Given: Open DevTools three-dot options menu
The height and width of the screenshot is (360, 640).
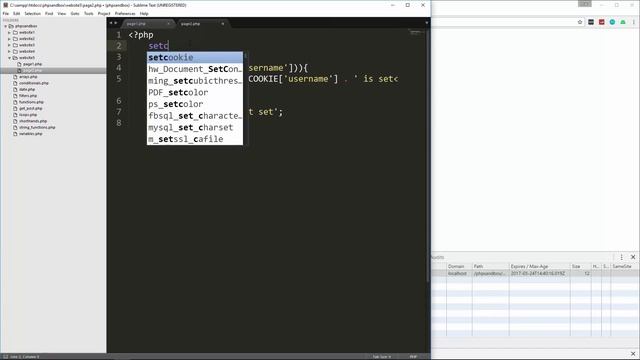Looking at the screenshot, I should click(621, 257).
